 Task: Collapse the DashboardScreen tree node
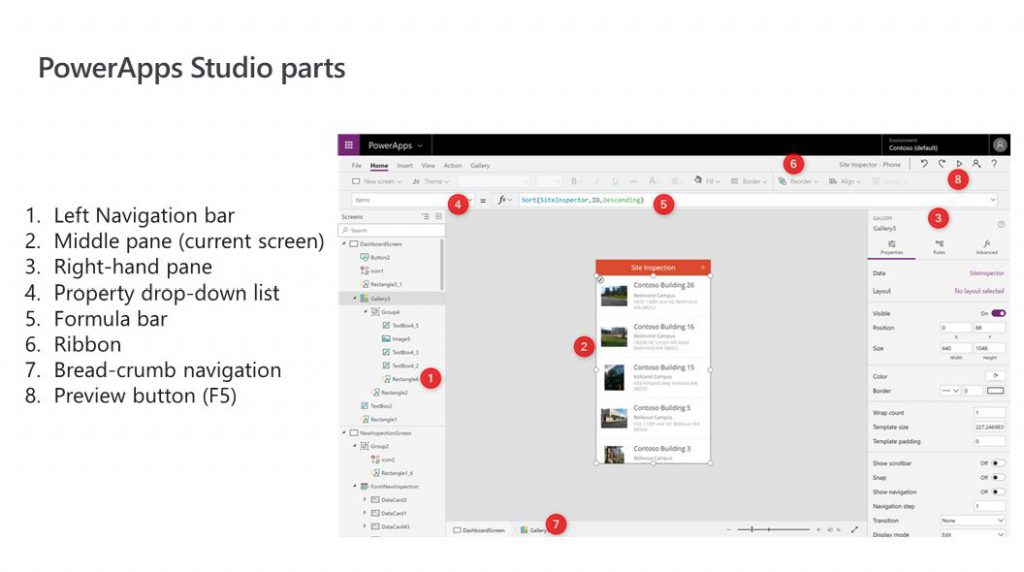pos(344,244)
